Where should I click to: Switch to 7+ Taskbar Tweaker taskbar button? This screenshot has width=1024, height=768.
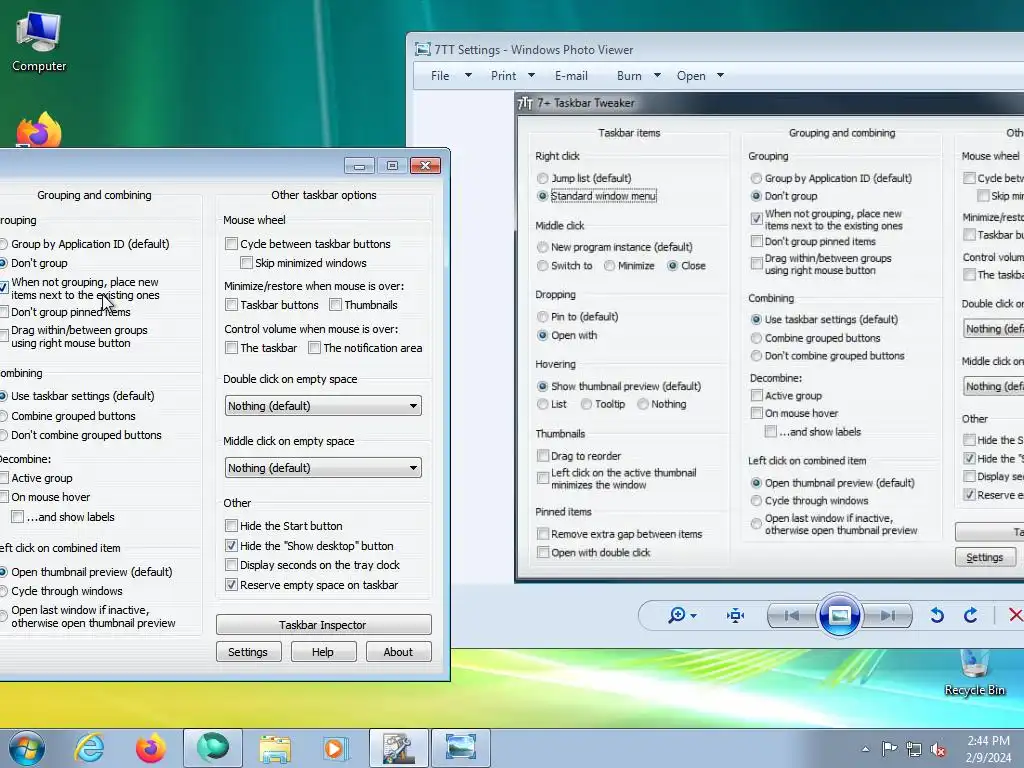pos(398,748)
